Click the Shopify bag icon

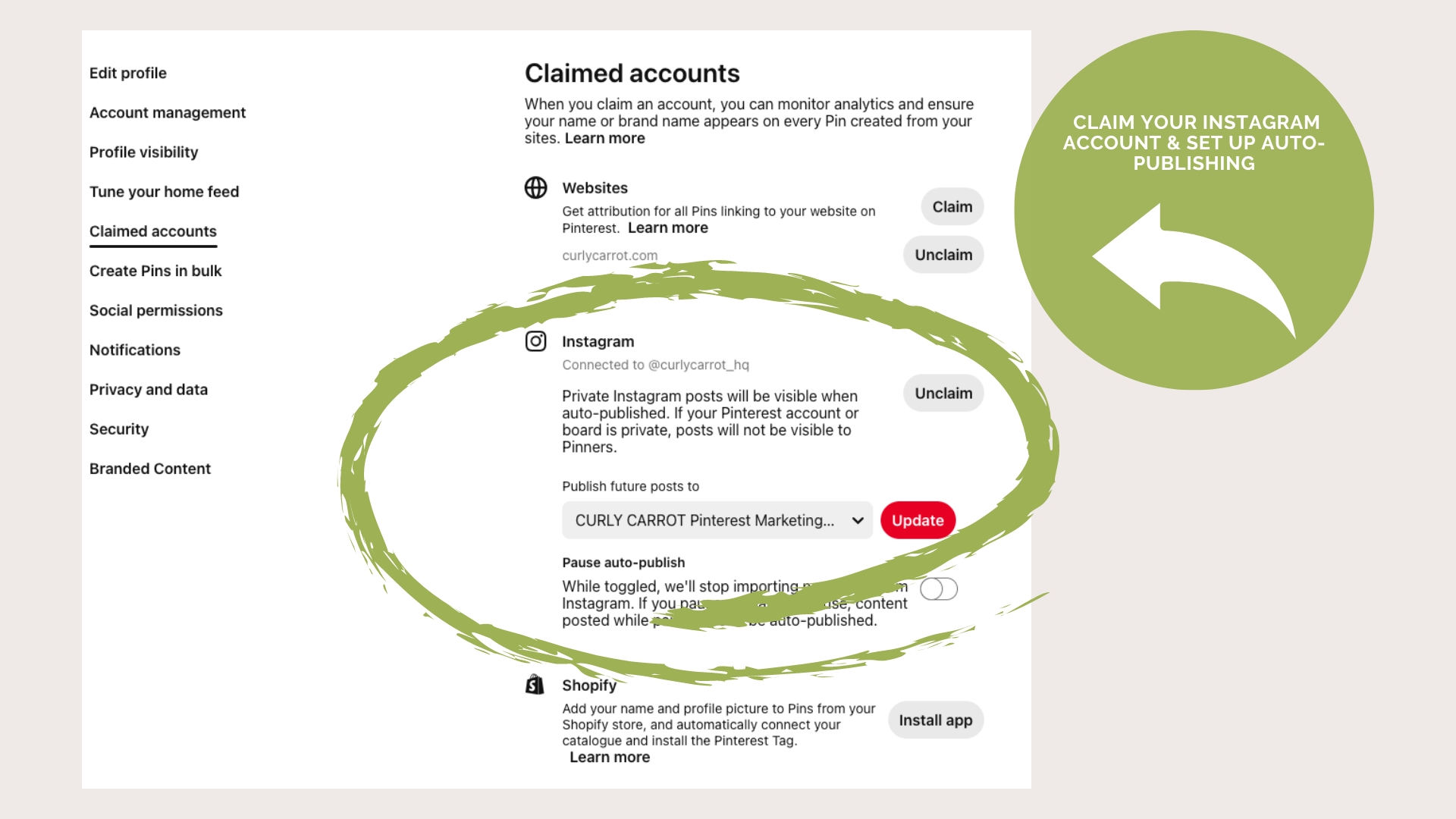pos(534,684)
